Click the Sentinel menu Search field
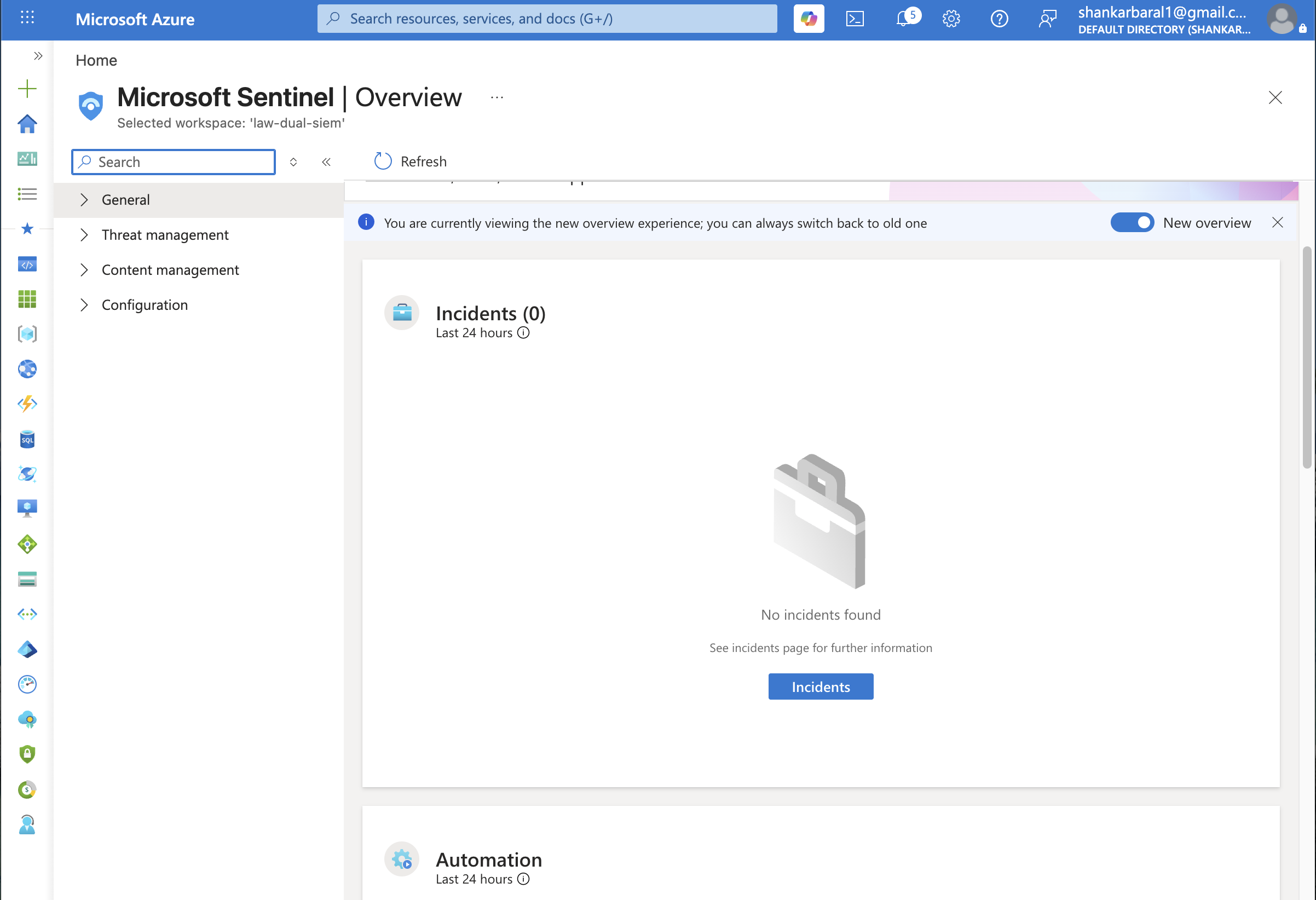The image size is (1316, 900). (174, 162)
